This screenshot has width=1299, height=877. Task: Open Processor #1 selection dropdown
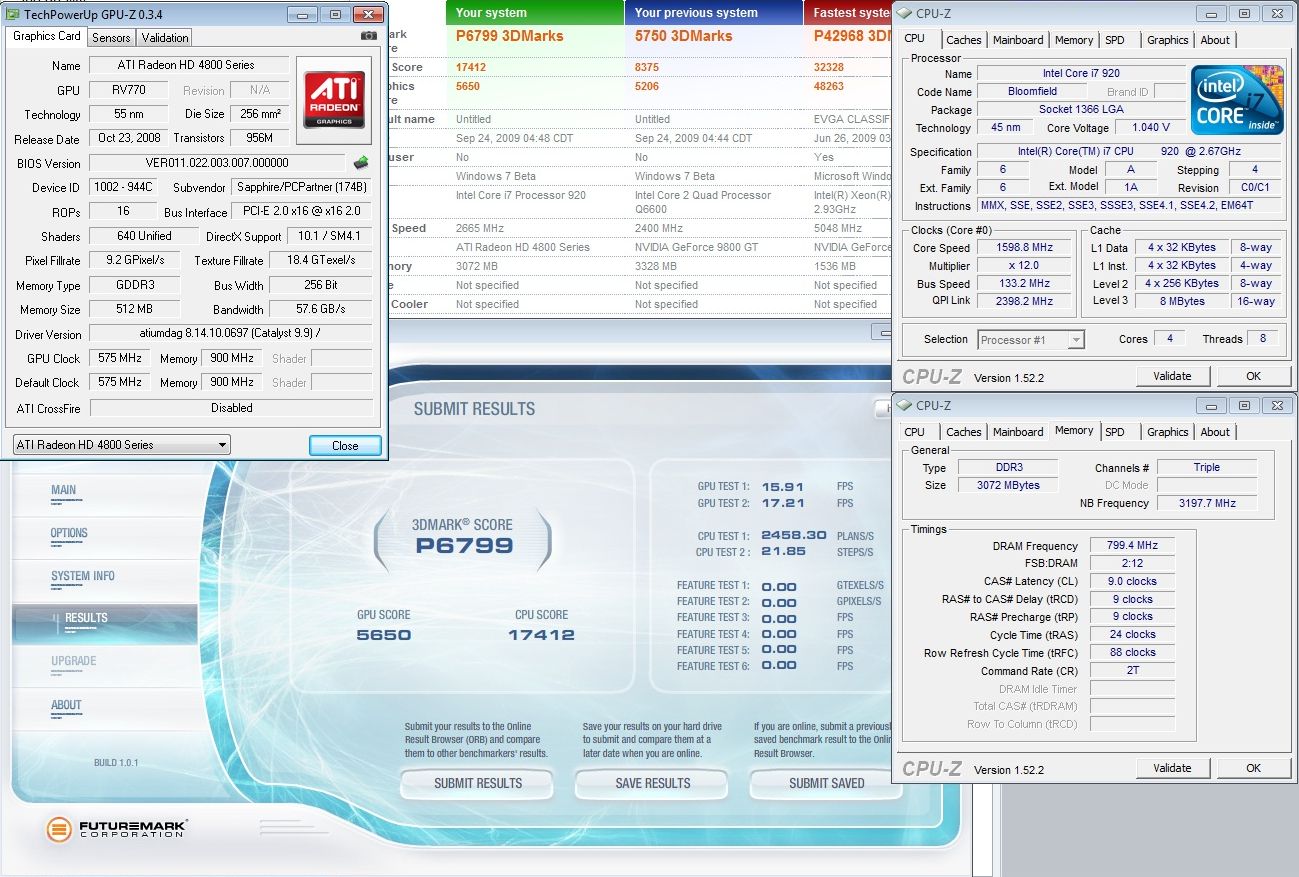click(1031, 340)
